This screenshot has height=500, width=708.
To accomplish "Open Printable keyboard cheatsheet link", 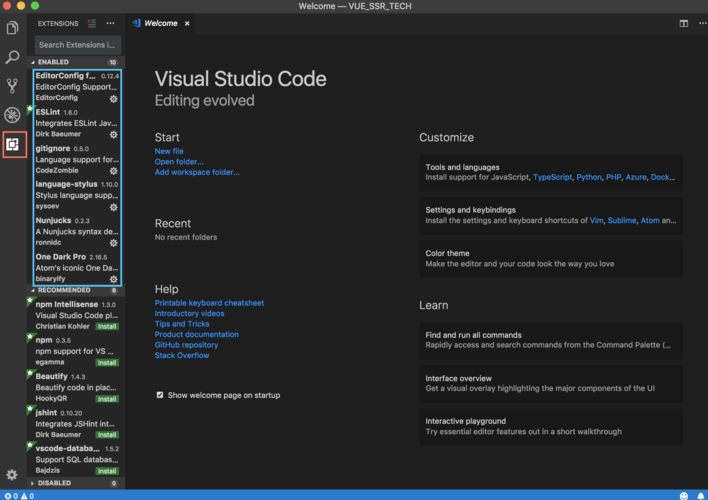I will (x=209, y=303).
